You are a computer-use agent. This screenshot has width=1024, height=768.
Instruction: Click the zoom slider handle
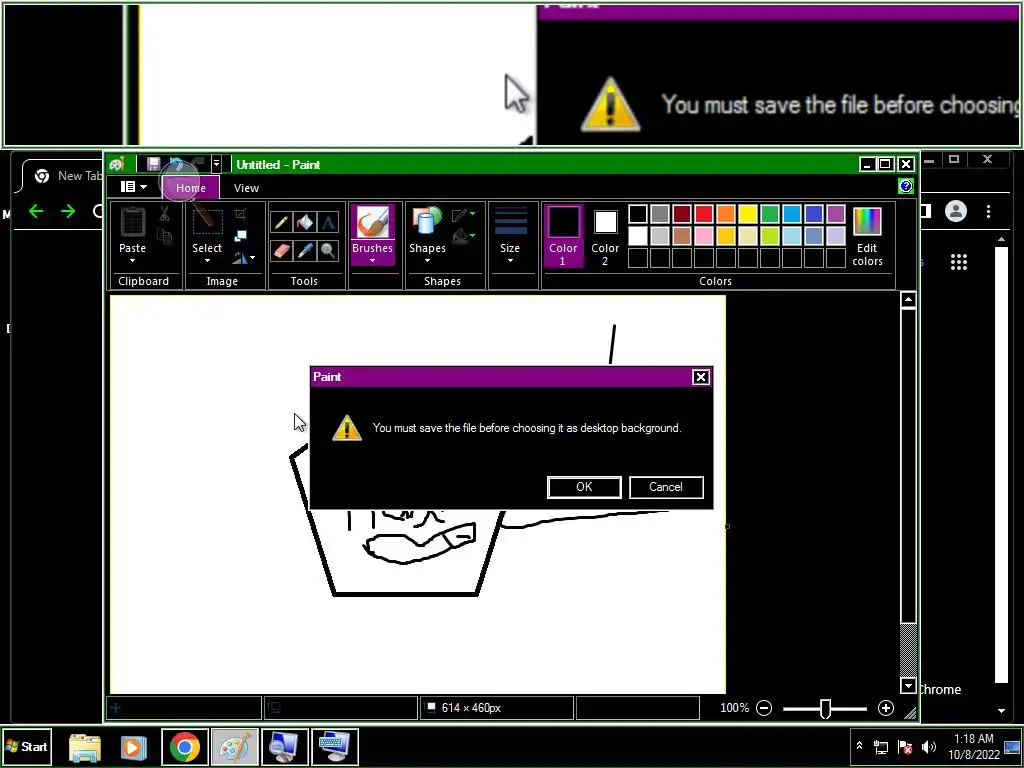825,708
